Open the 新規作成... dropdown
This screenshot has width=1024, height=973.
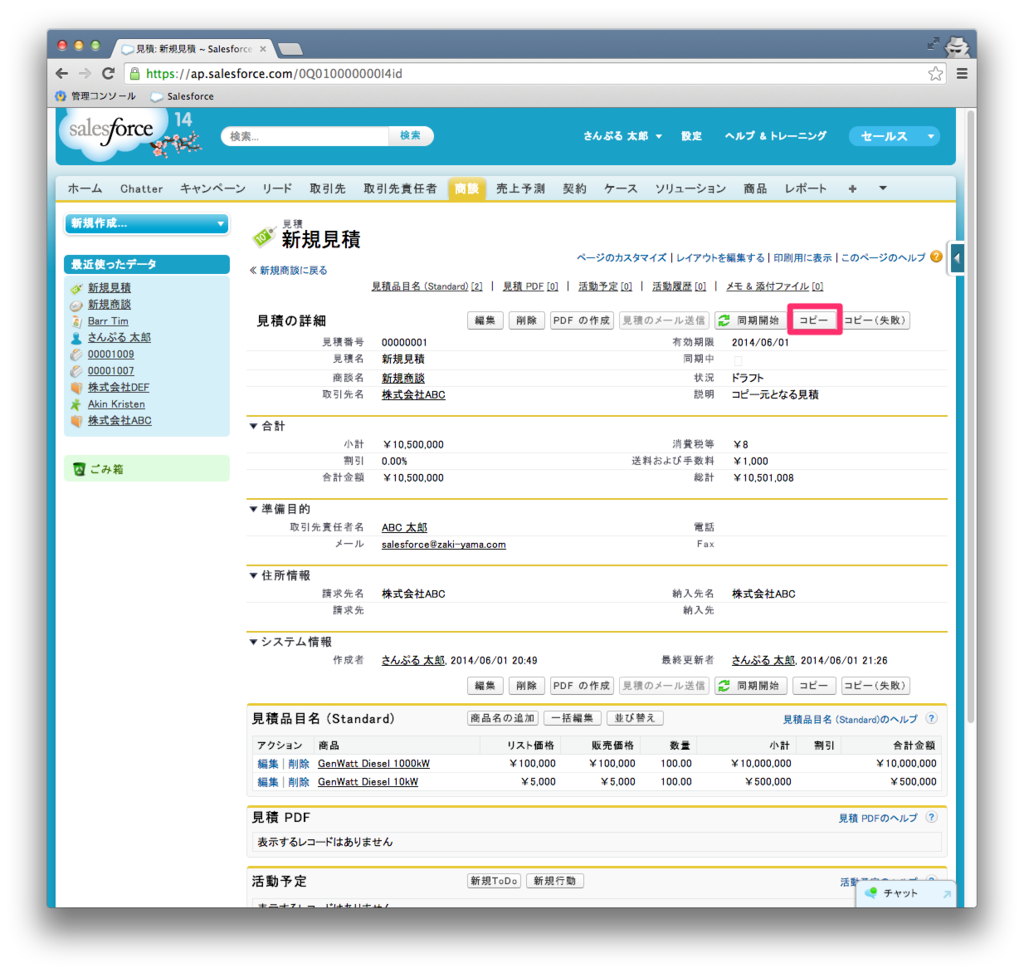[x=147, y=223]
